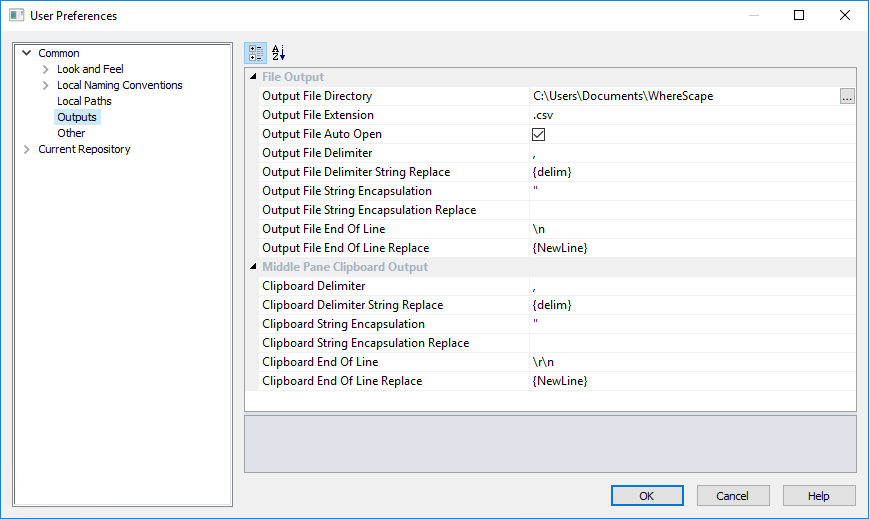Expand the Look and Feel node
This screenshot has width=870, height=519.
(45, 70)
